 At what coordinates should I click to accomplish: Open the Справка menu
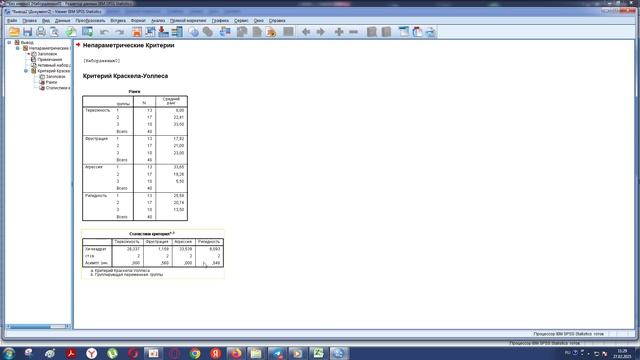click(x=277, y=20)
